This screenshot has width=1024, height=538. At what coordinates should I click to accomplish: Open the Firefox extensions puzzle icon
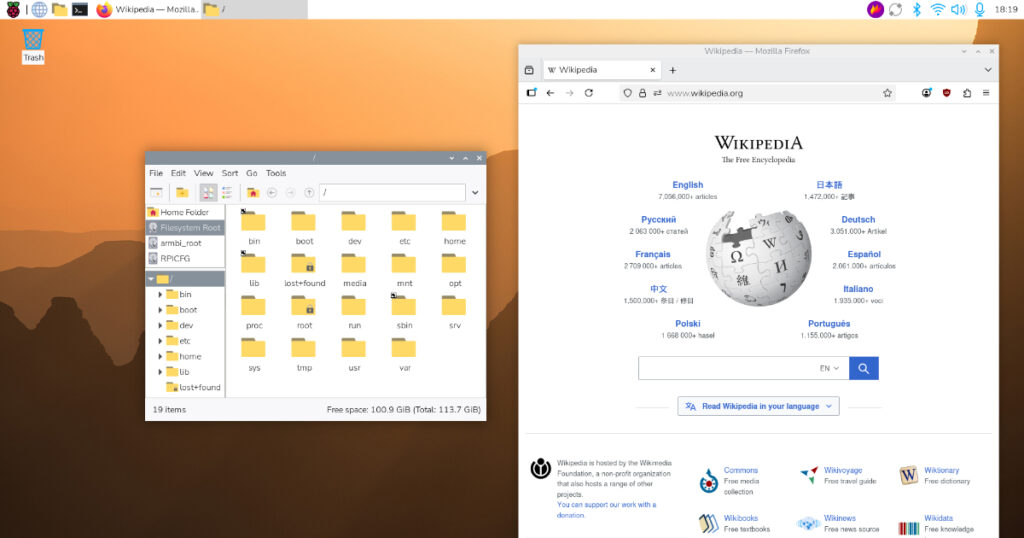click(966, 93)
